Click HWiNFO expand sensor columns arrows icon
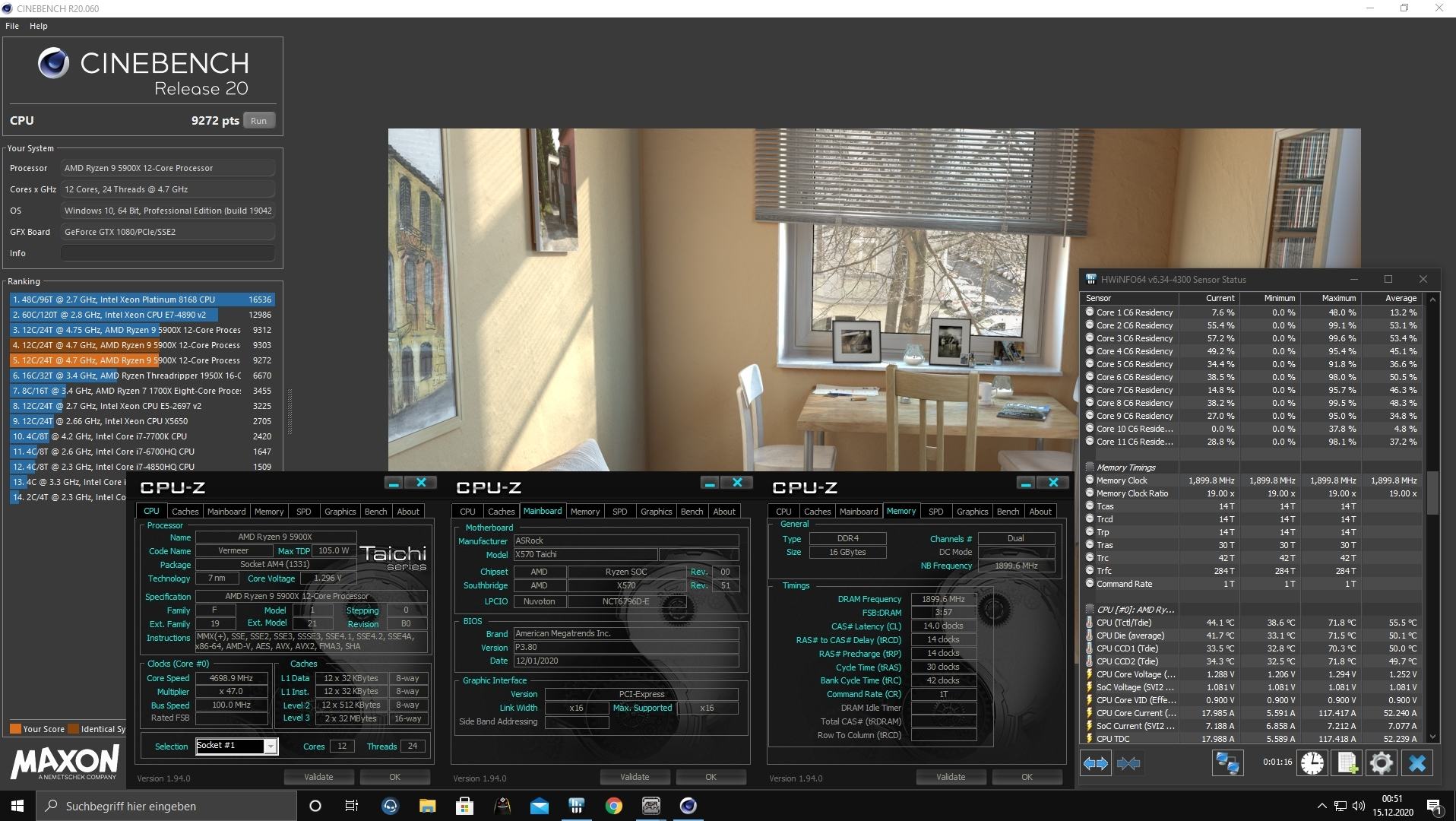This screenshot has width=1456, height=821. tap(1095, 763)
